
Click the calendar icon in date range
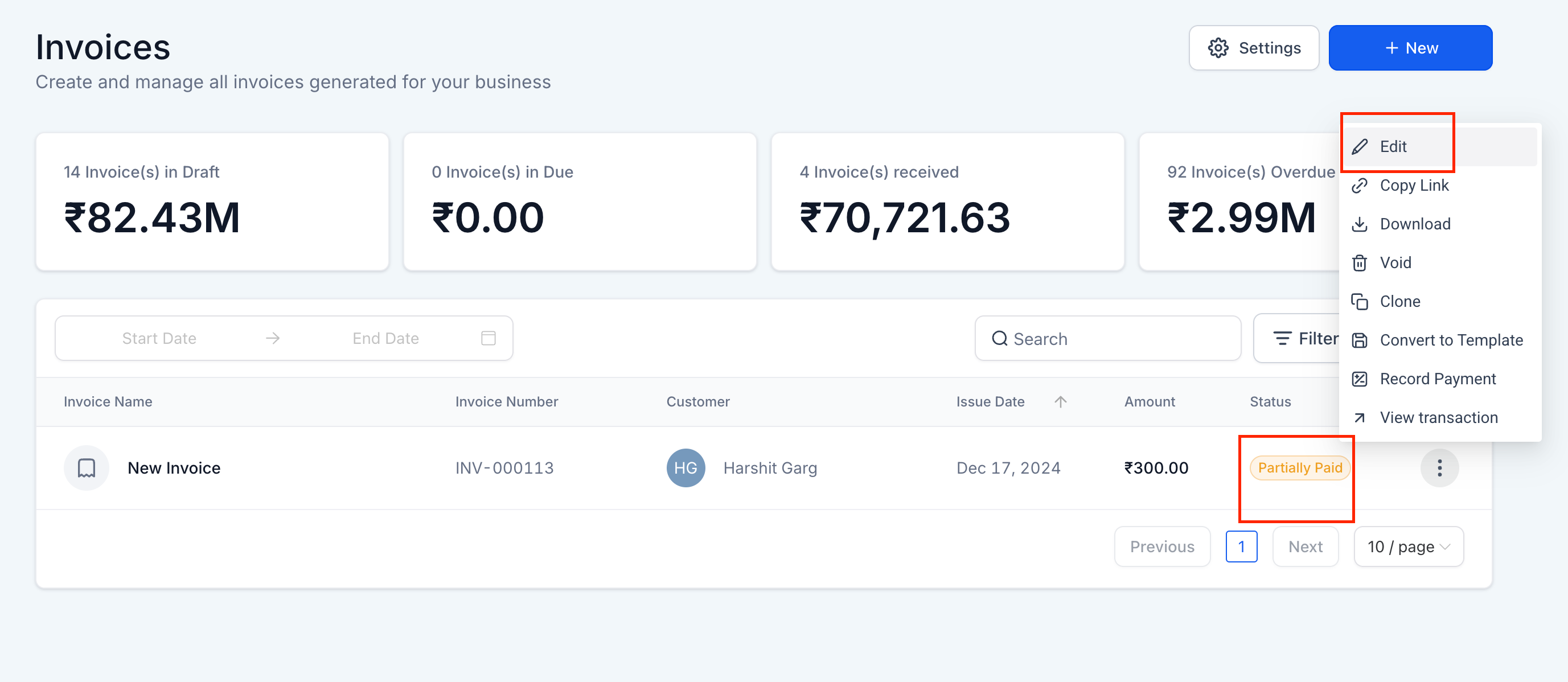488,338
